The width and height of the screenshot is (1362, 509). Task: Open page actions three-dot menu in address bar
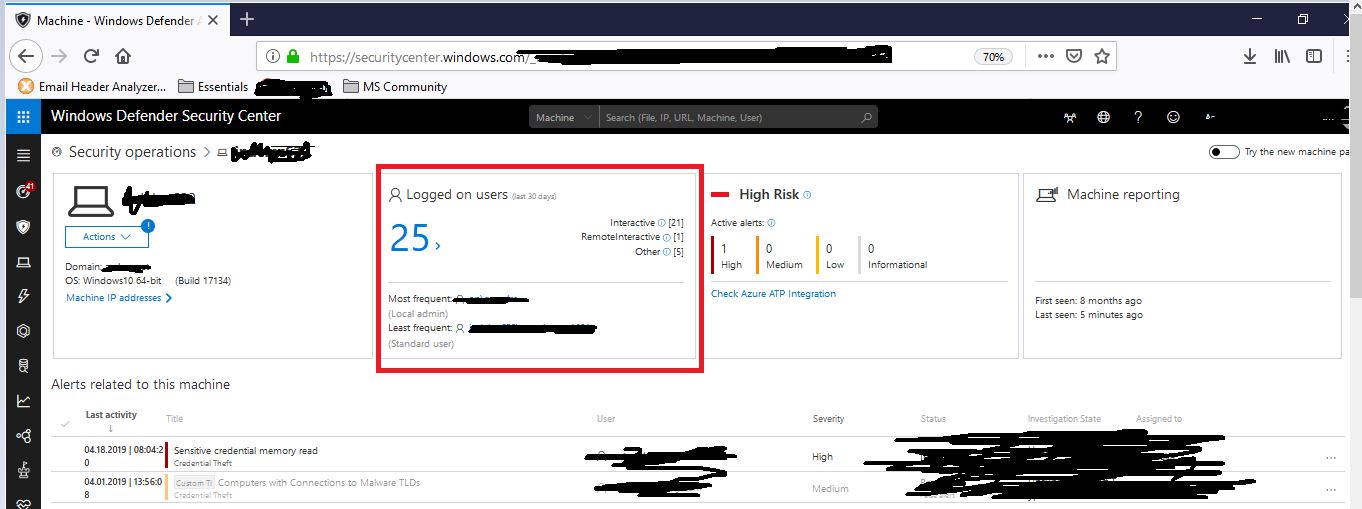(x=1046, y=57)
